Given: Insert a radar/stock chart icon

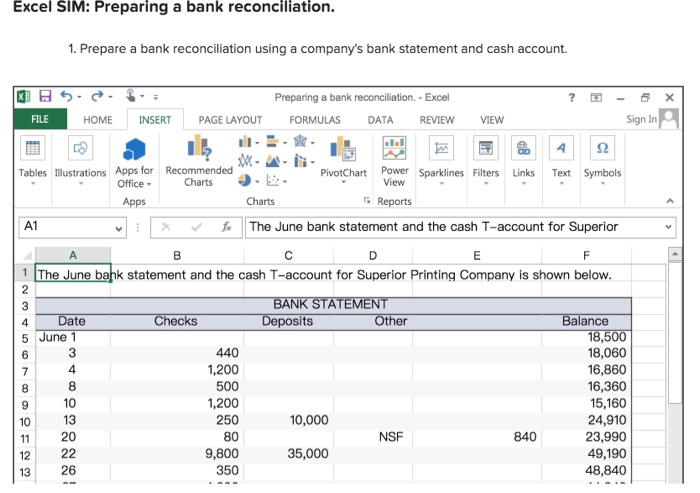Looking at the screenshot, I should (x=300, y=142).
